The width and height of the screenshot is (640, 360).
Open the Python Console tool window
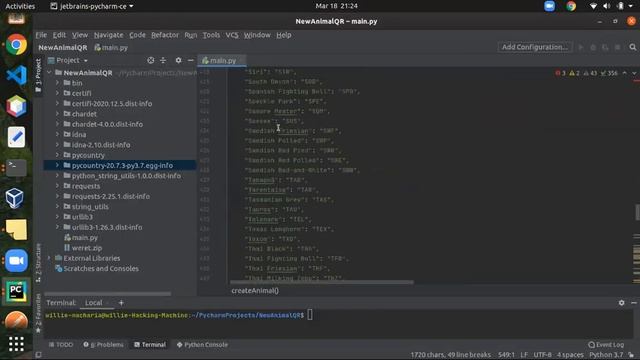point(202,345)
